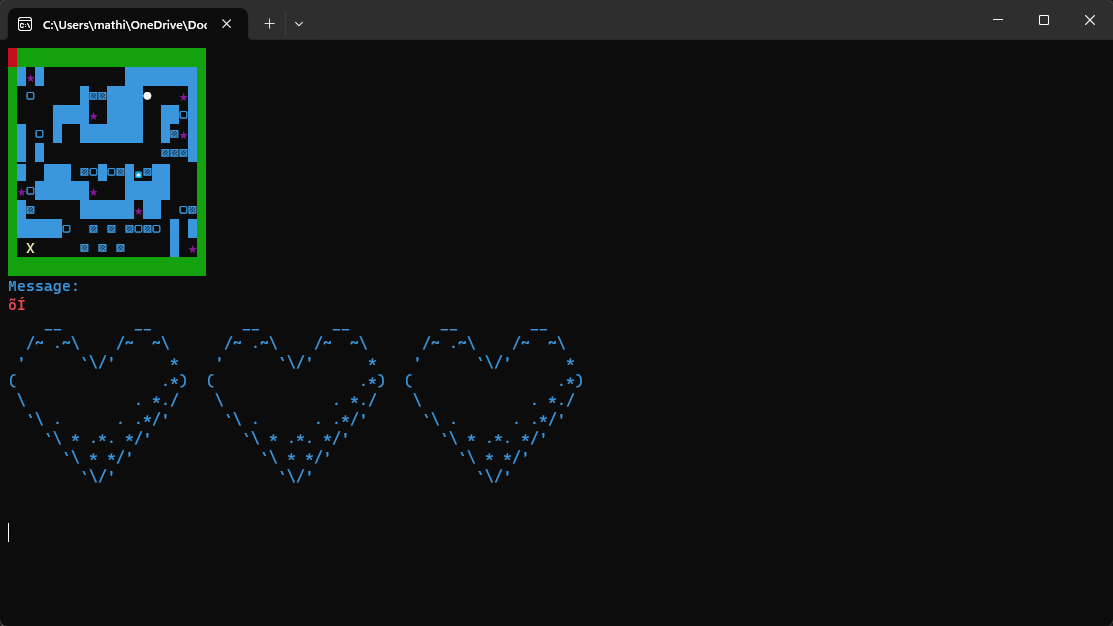The width and height of the screenshot is (1113, 626).
Task: Open a new tab with the plus button
Action: (x=268, y=23)
